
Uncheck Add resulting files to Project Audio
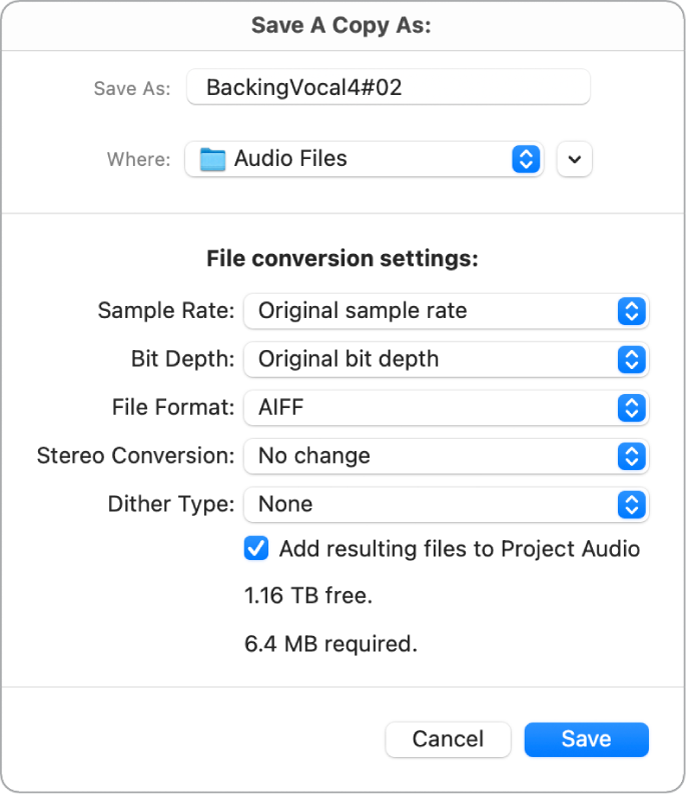tap(257, 549)
